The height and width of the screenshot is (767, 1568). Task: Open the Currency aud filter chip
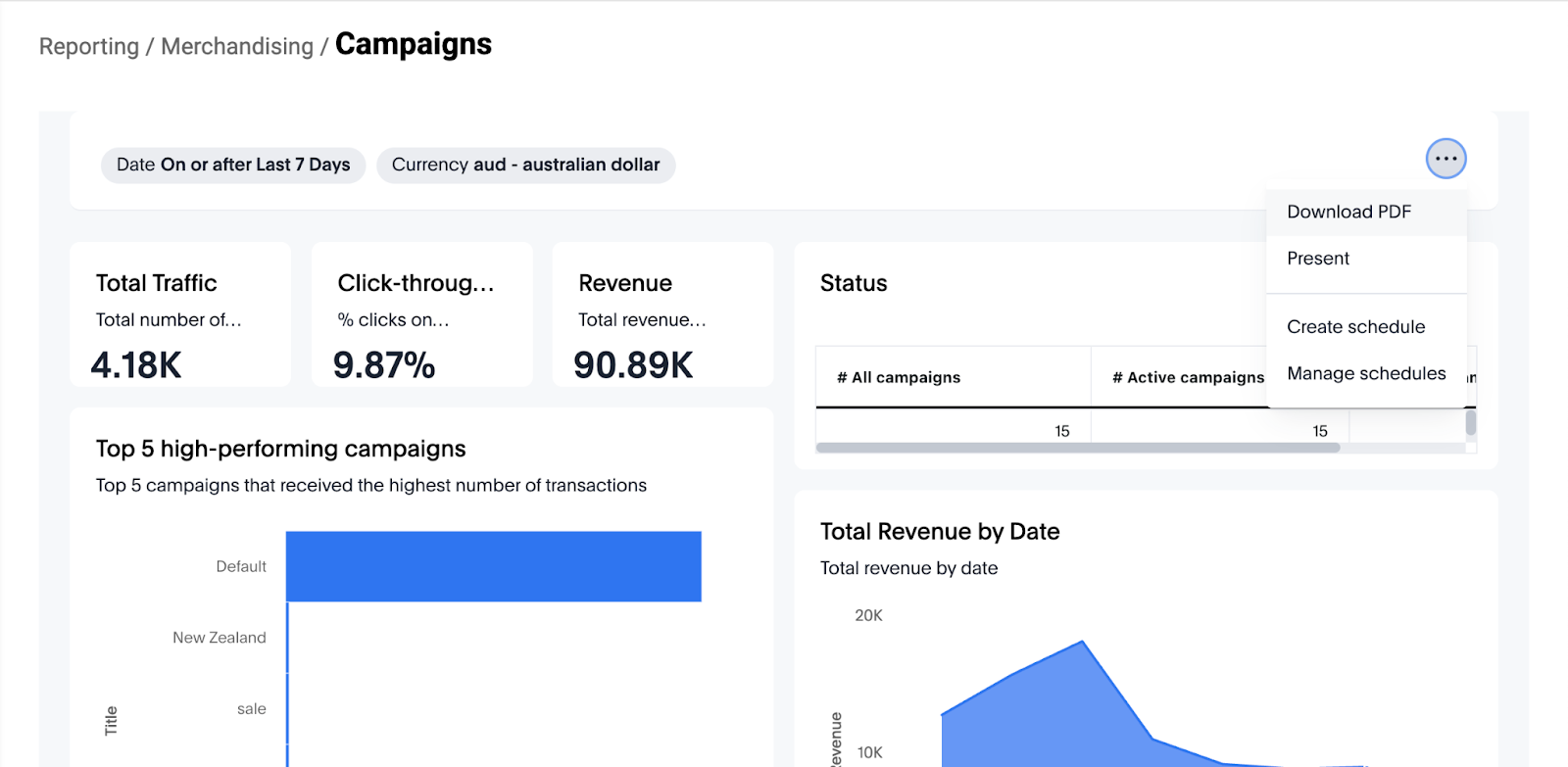tap(525, 165)
